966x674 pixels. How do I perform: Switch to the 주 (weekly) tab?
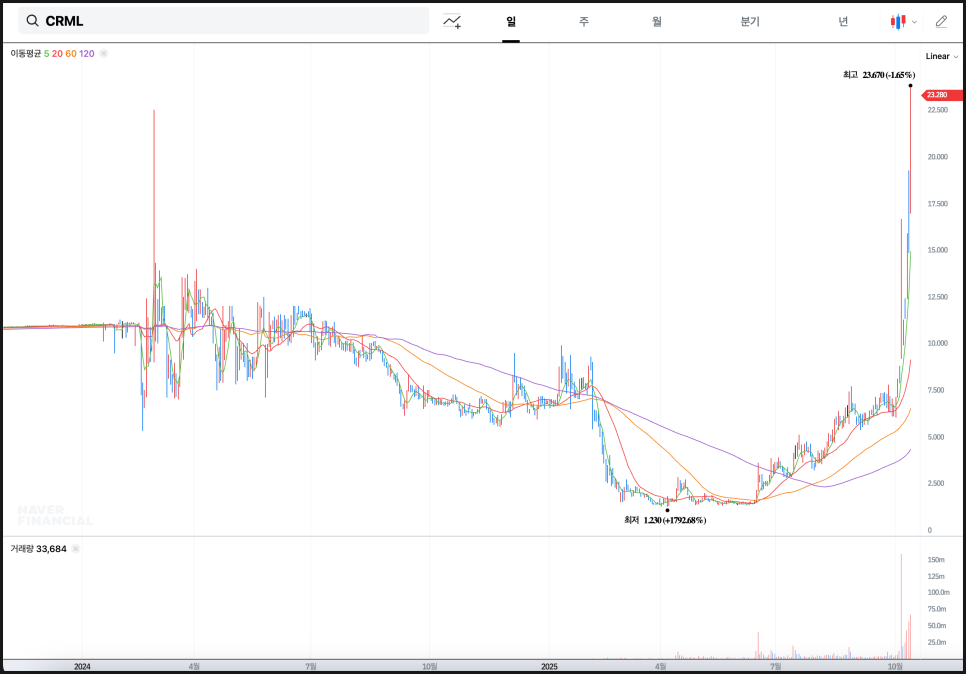(583, 21)
